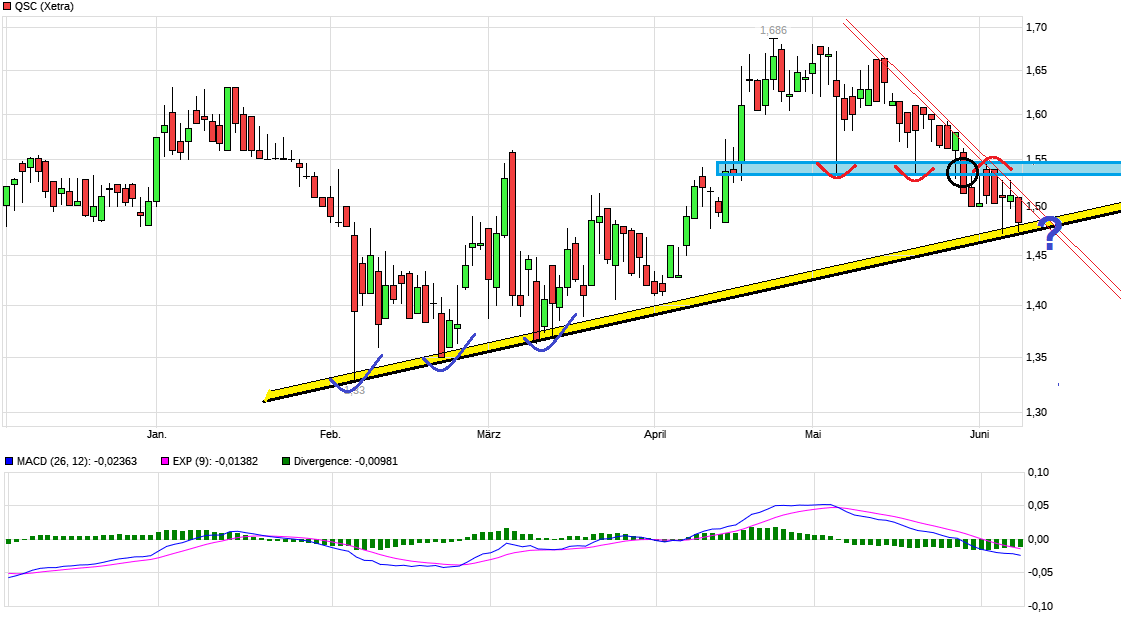Click the red QSC legend square

click(x=6, y=6)
